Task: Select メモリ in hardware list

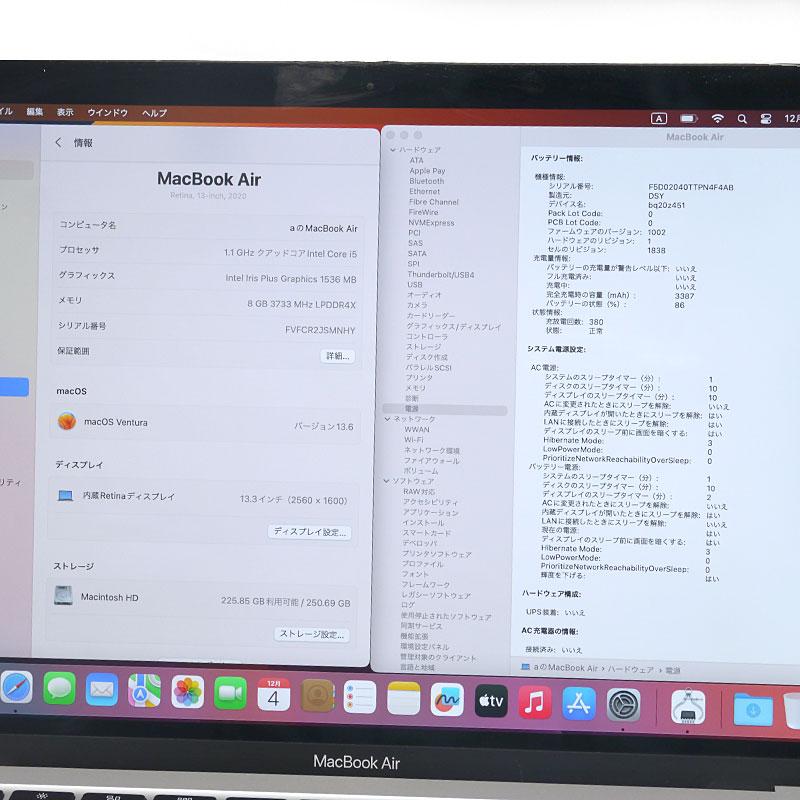Action: (x=415, y=388)
